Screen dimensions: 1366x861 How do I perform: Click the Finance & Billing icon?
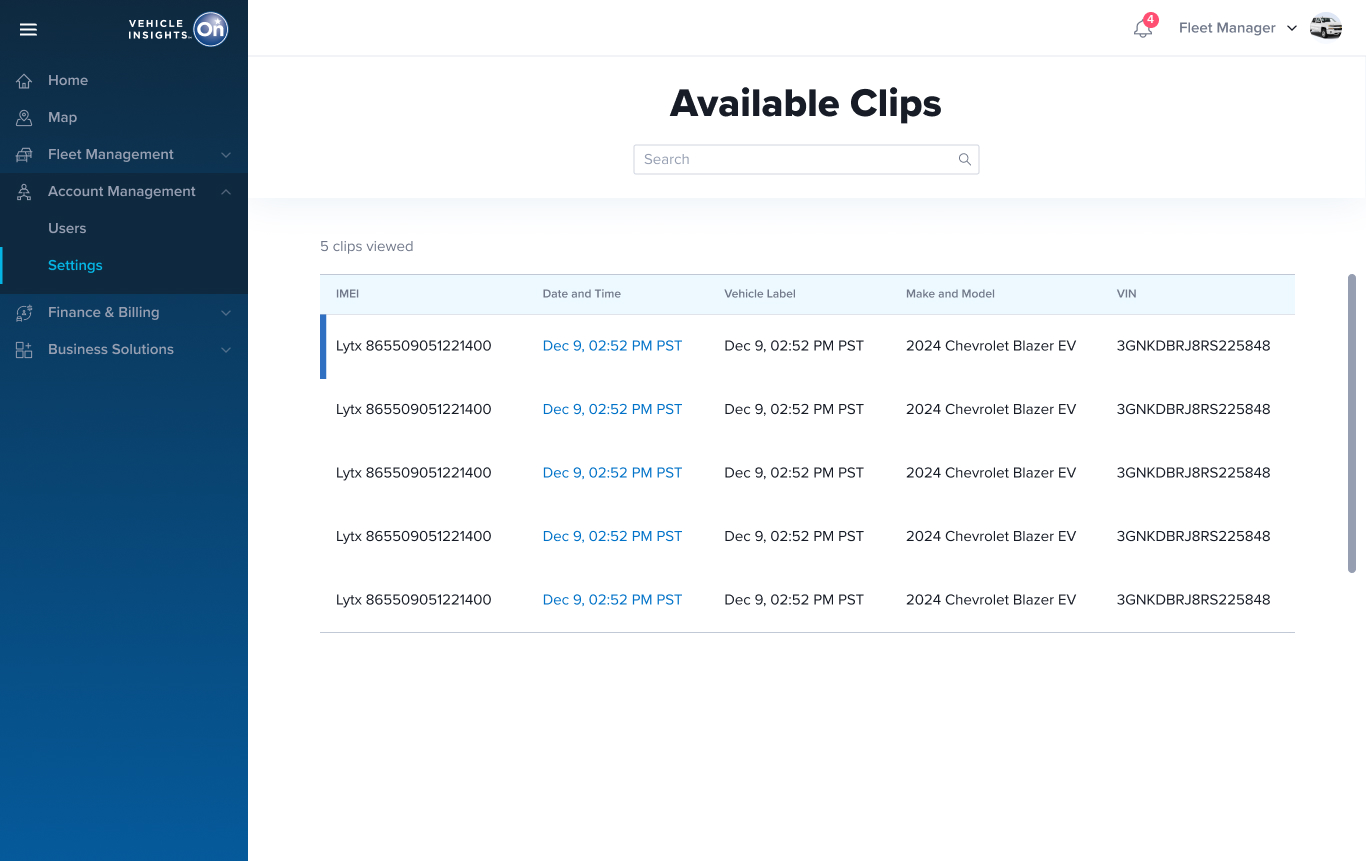pyautogui.click(x=24, y=313)
